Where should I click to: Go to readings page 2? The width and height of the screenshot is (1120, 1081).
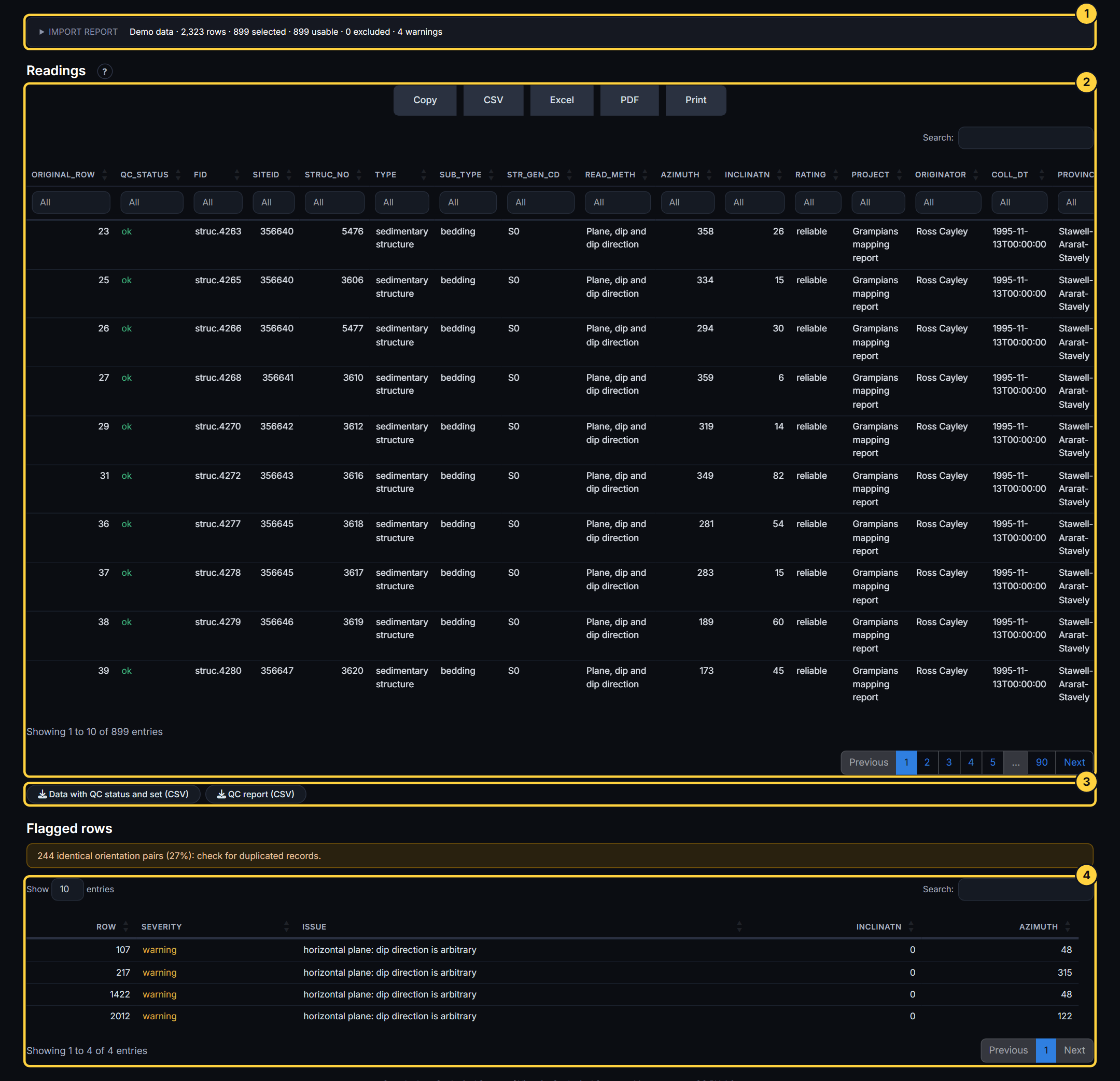(927, 763)
